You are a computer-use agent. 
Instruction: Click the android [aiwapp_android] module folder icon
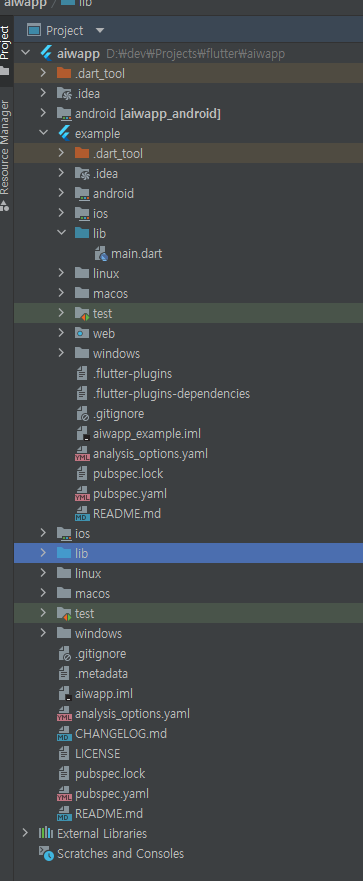pyautogui.click(x=64, y=114)
